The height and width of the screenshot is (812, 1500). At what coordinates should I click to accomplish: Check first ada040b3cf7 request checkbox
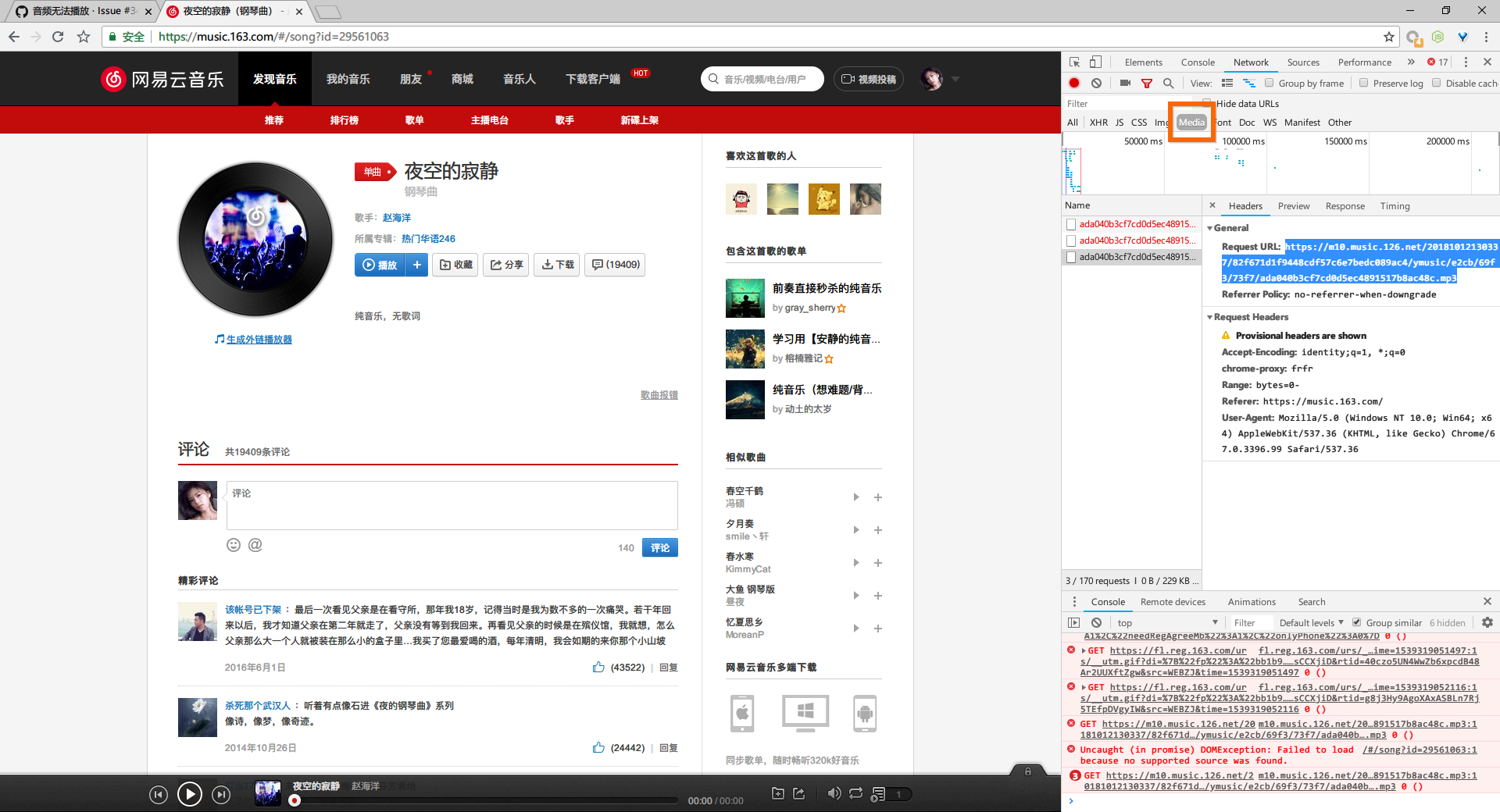1072,224
